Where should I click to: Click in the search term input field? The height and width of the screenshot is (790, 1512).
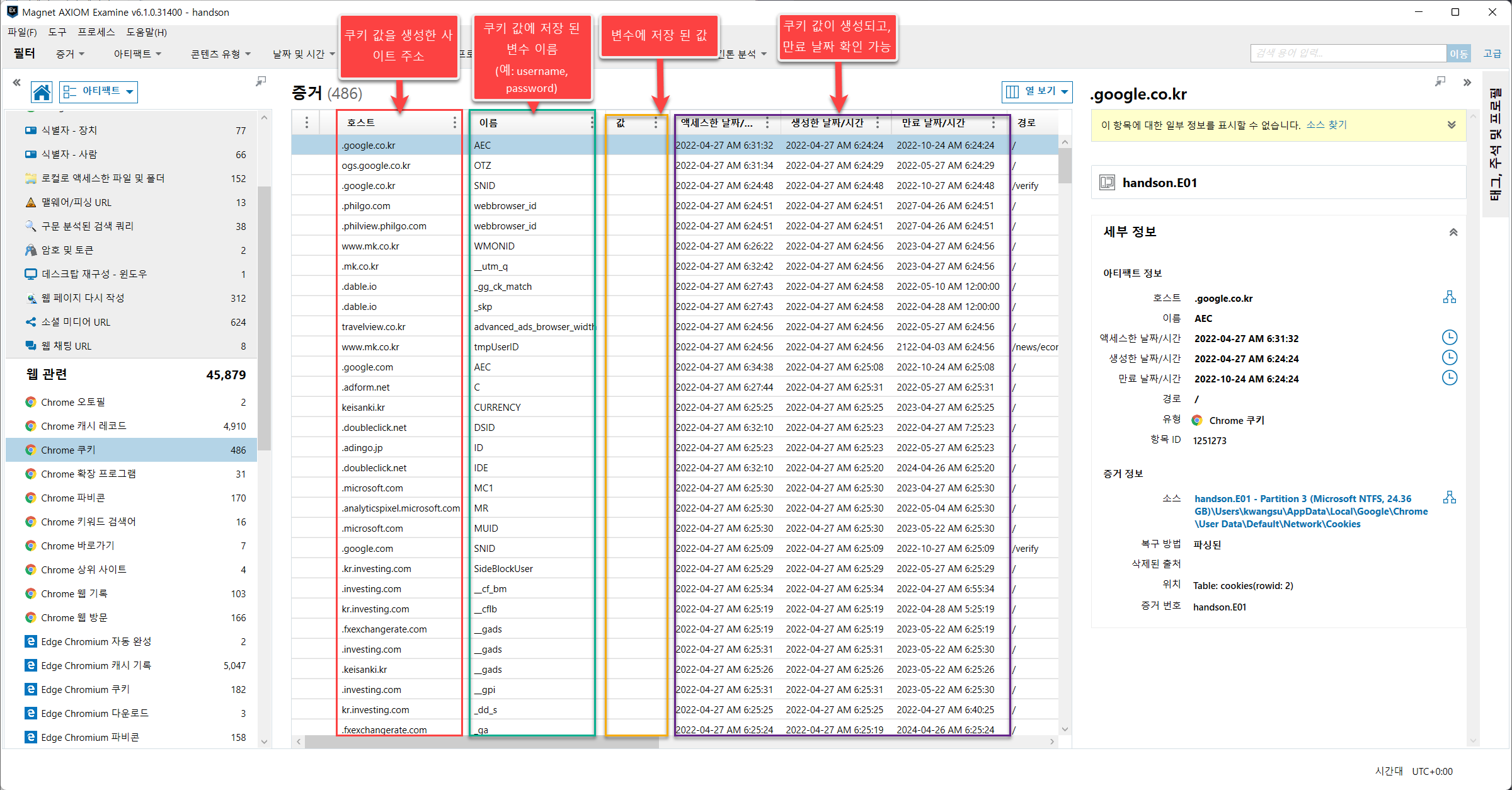(x=1348, y=54)
